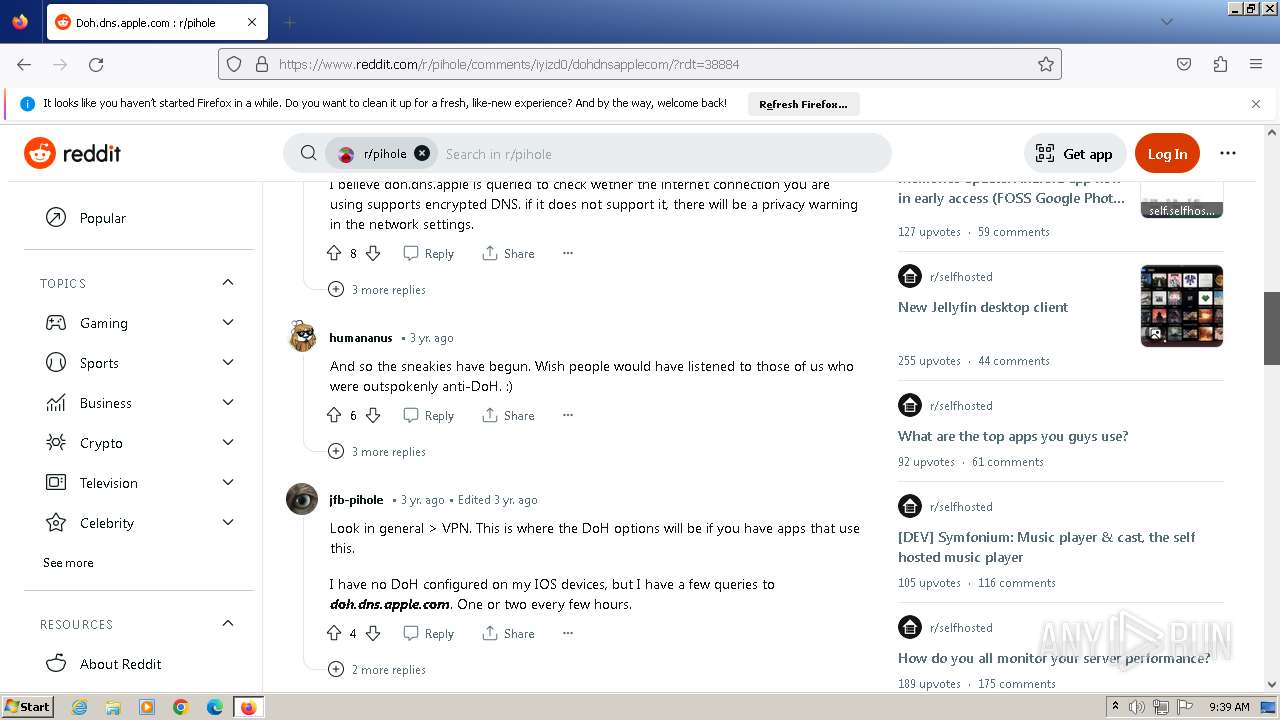Click the Firefox back arrow
The image size is (1280, 720).
24,64
